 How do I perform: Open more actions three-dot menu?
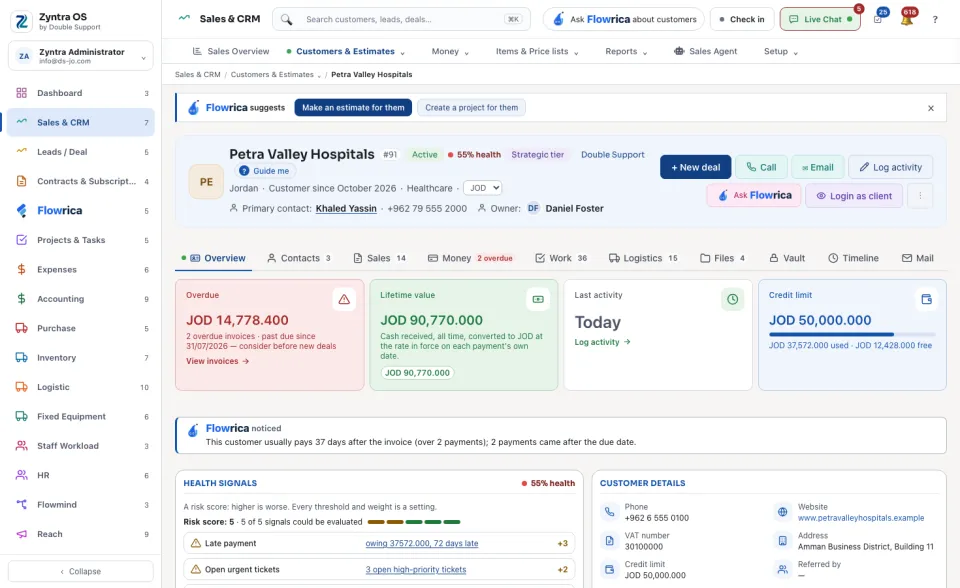(x=920, y=196)
